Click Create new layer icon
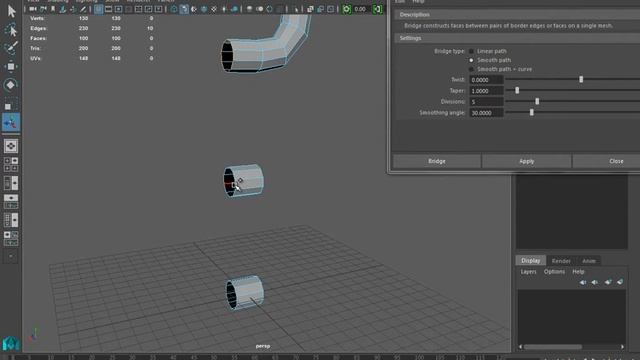The height and width of the screenshot is (360, 640). click(x=608, y=282)
